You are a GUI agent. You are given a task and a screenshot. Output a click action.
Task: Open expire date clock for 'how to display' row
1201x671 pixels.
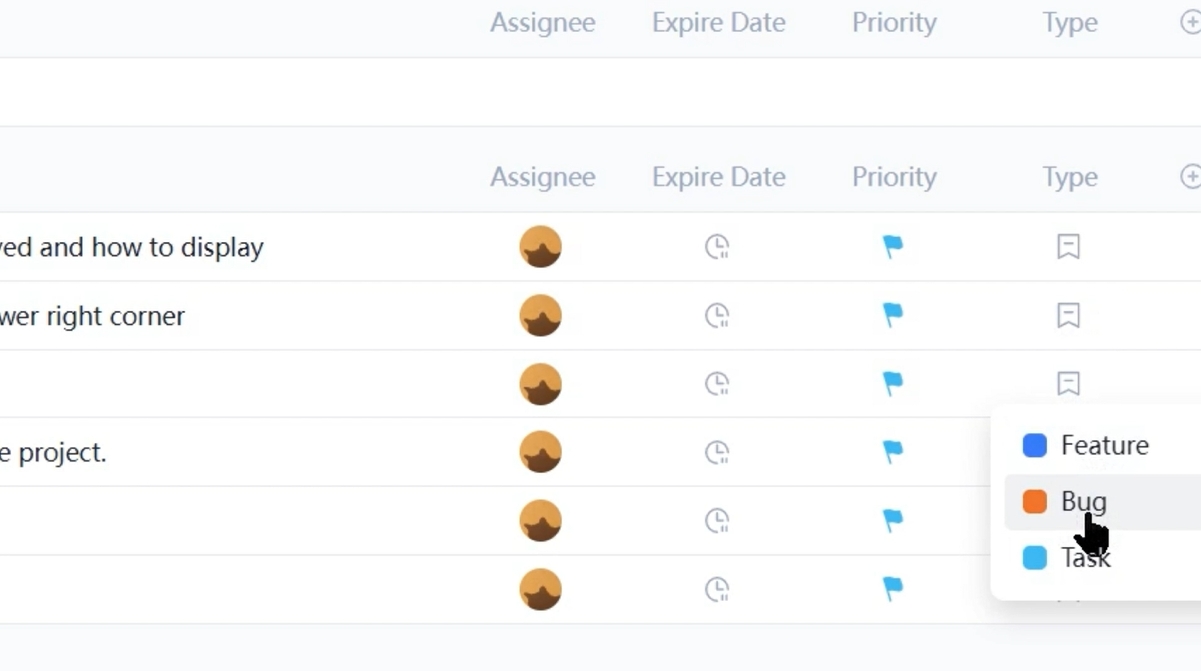(717, 247)
